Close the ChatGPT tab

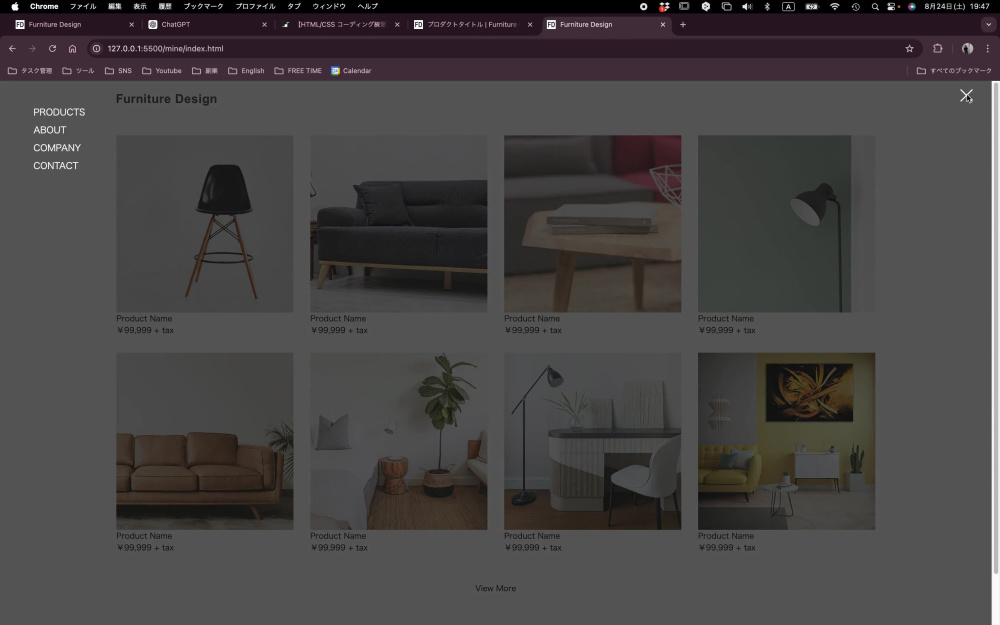pos(265,24)
